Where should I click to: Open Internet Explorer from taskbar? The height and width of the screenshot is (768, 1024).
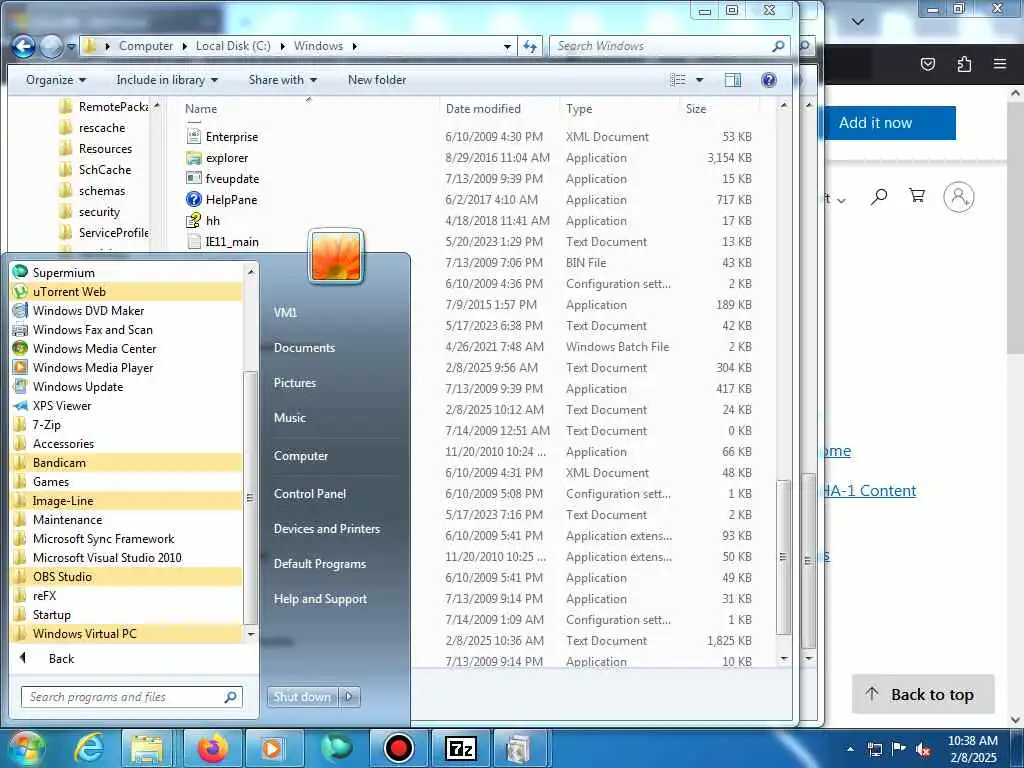tap(89, 748)
